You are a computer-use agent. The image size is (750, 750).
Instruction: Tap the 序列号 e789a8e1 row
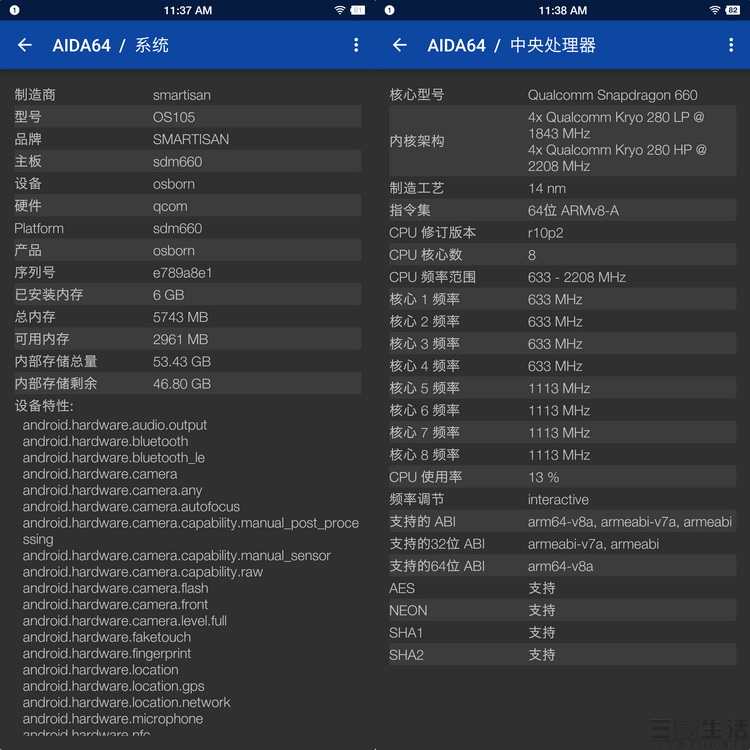point(187,272)
